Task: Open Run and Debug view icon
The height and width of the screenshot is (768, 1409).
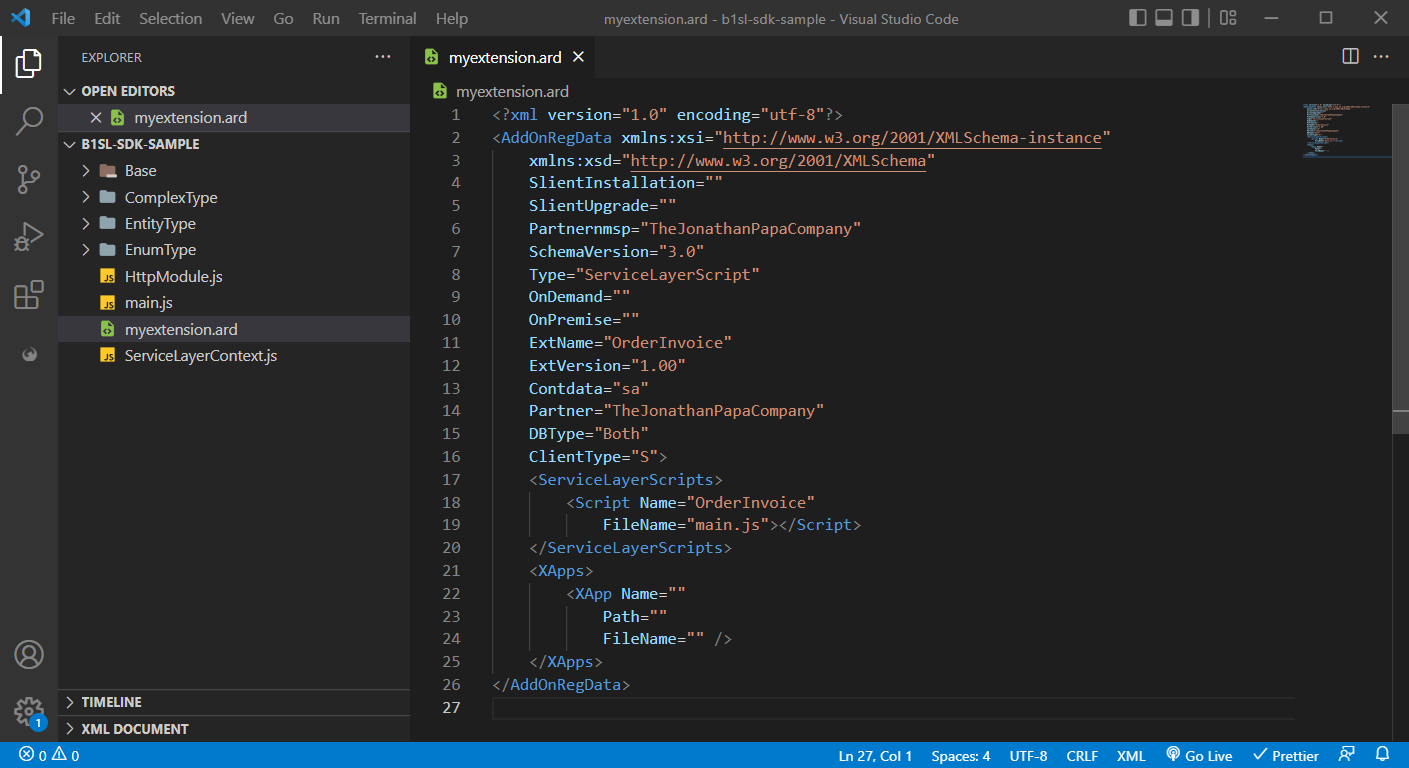Action: (x=28, y=237)
